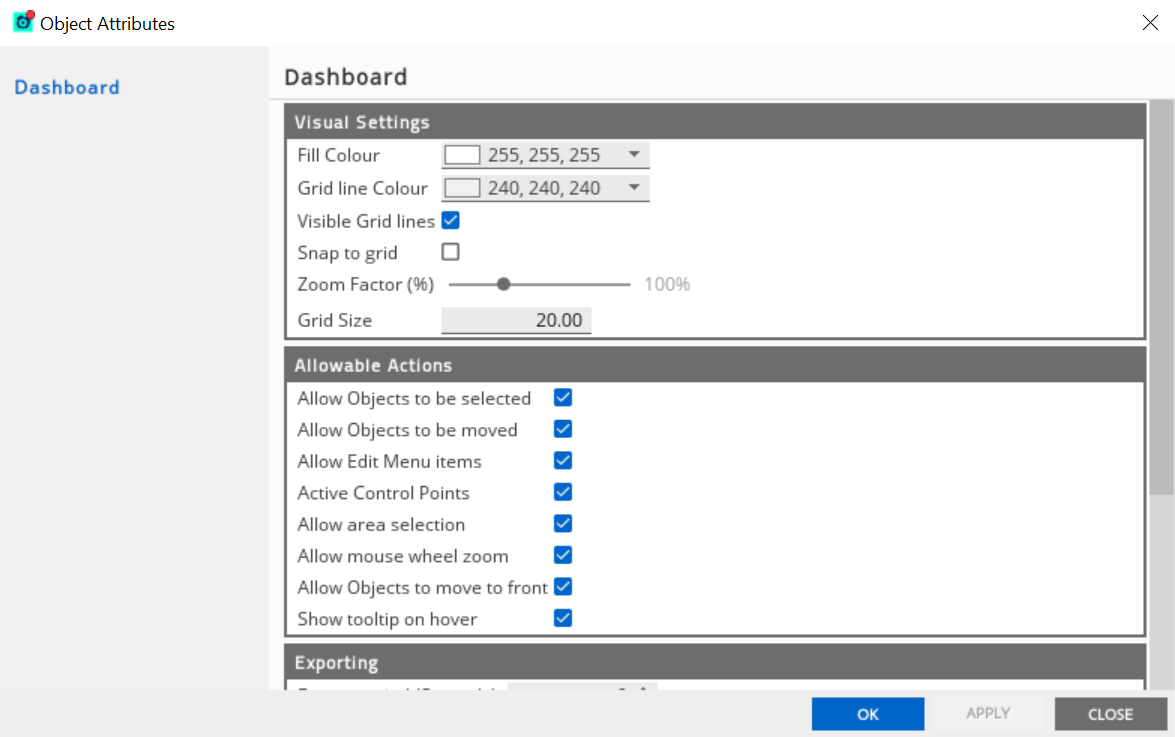Enable Snap to grid checkbox
This screenshot has width=1175, height=737.
click(450, 252)
